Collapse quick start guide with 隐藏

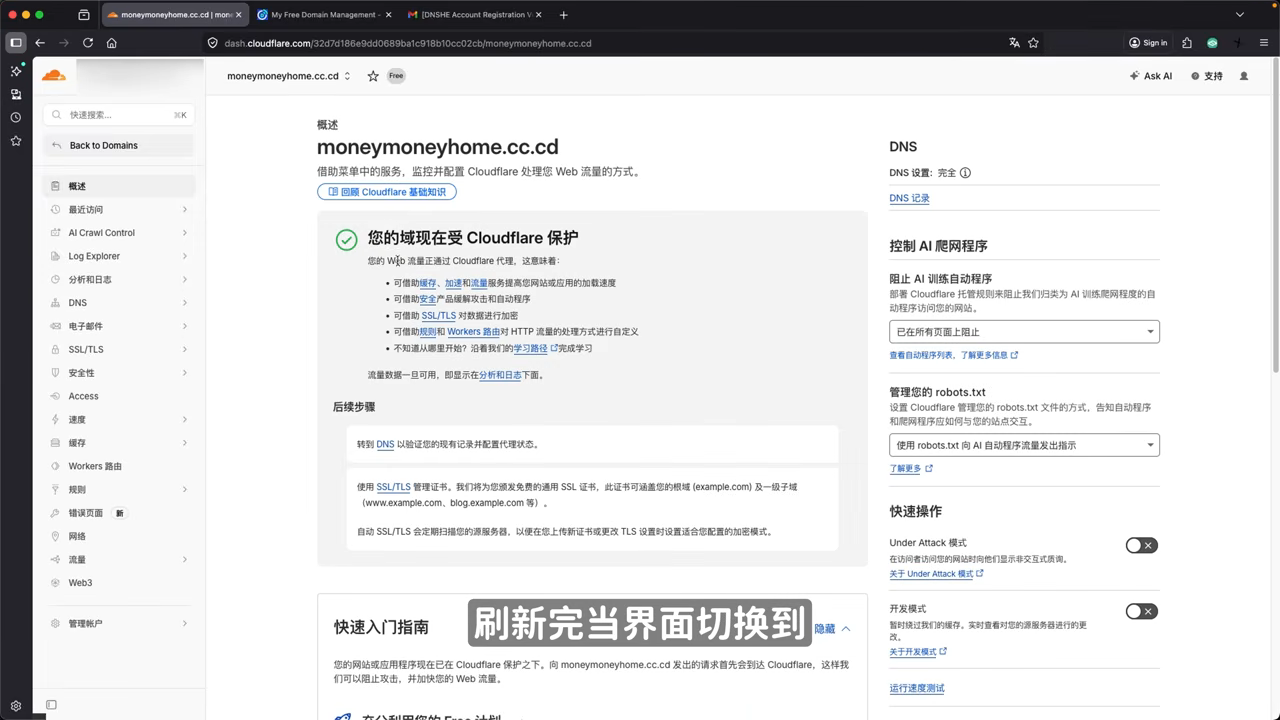click(832, 629)
